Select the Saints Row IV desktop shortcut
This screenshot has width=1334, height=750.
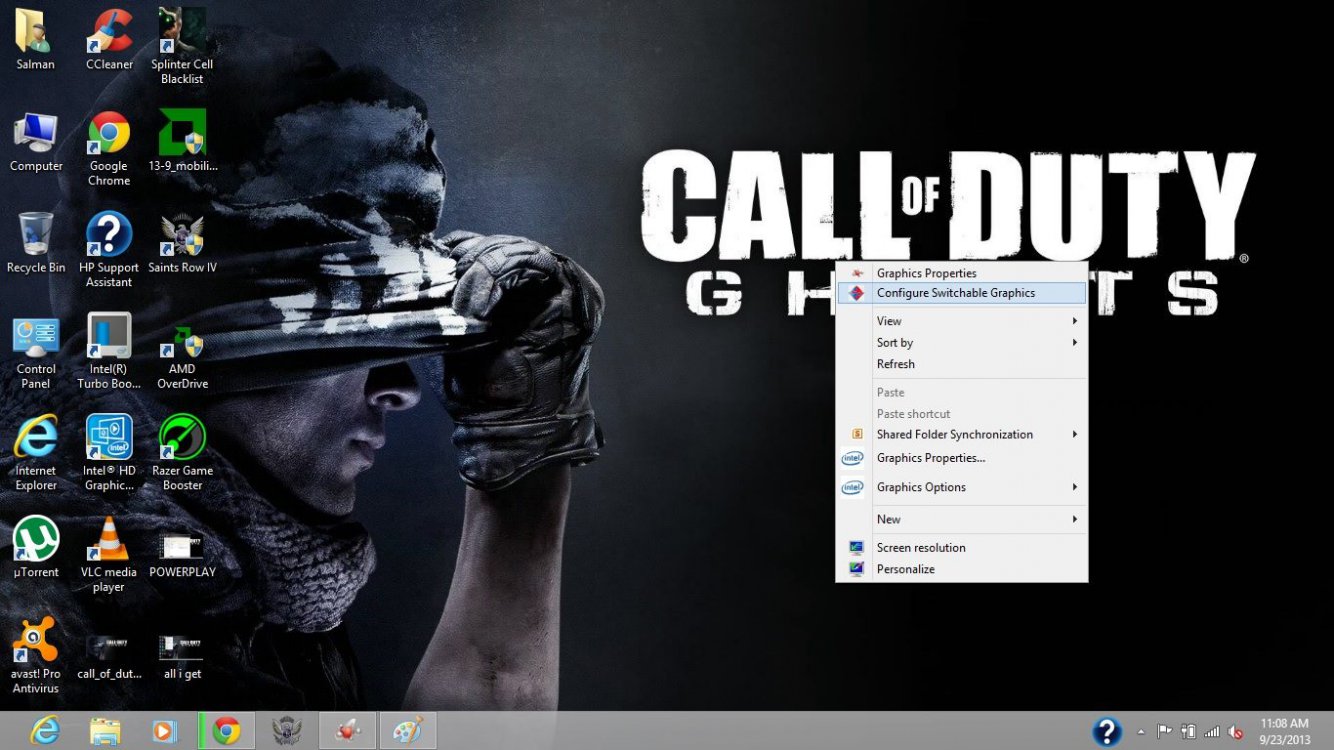[x=182, y=243]
